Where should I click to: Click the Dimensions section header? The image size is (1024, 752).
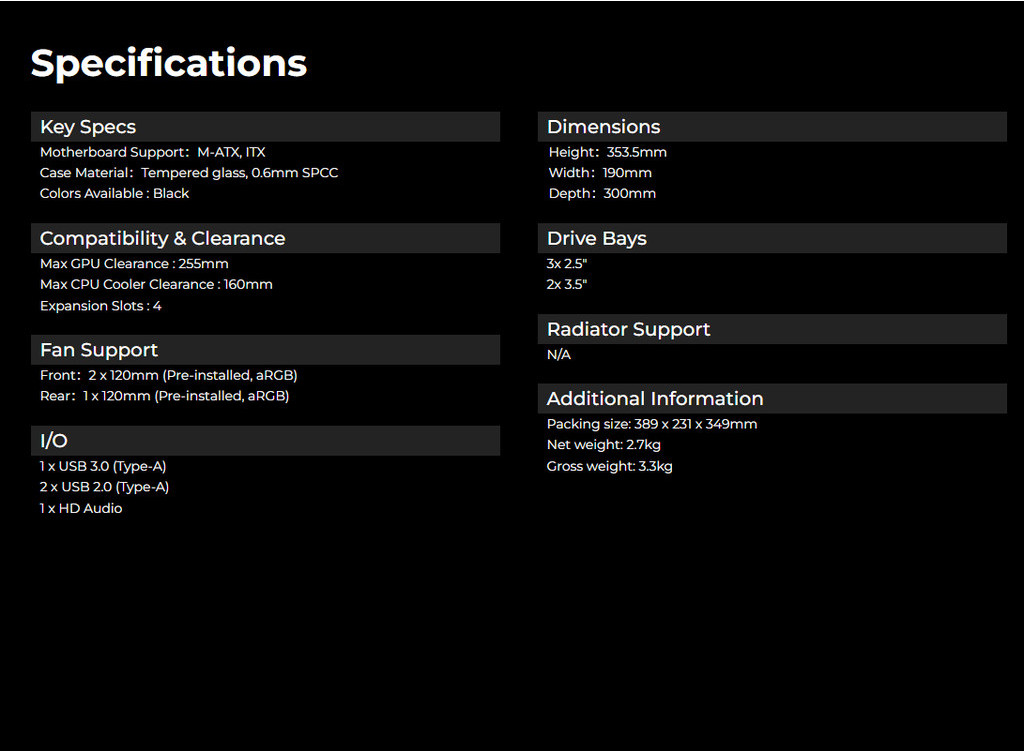pos(603,127)
